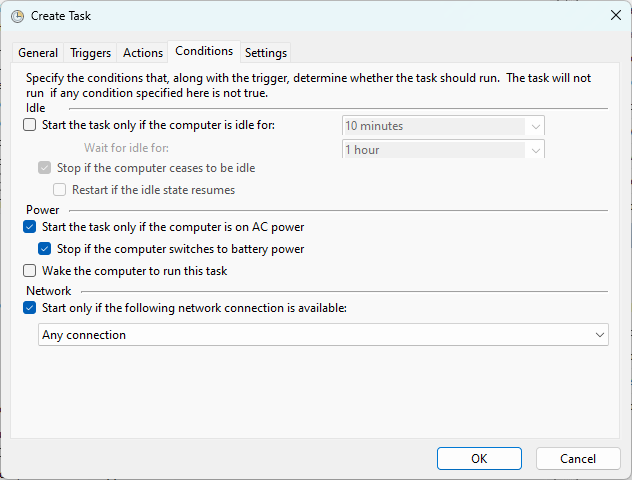Click the OK button
This screenshot has height=480, width=632.
[x=479, y=459]
